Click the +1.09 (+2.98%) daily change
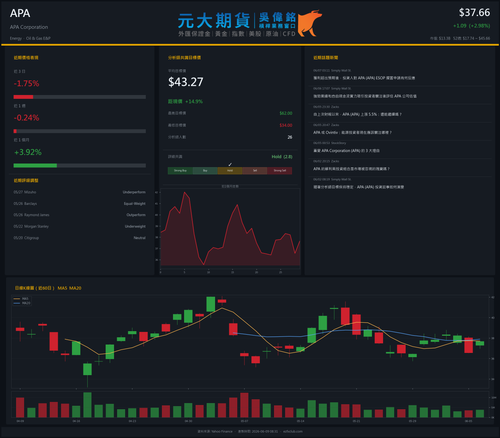Image resolution: width=500 pixels, height=438 pixels. coord(471,26)
